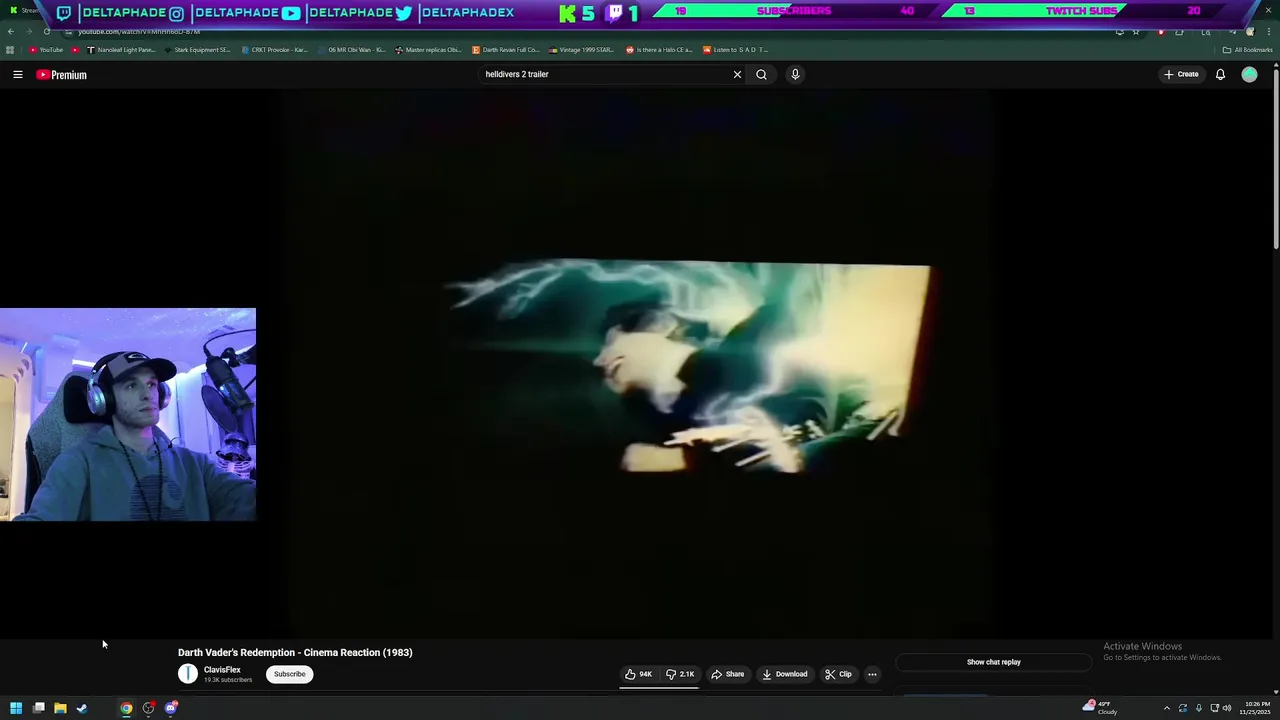Open more actions three-dot menu
1280x720 pixels.
click(872, 674)
